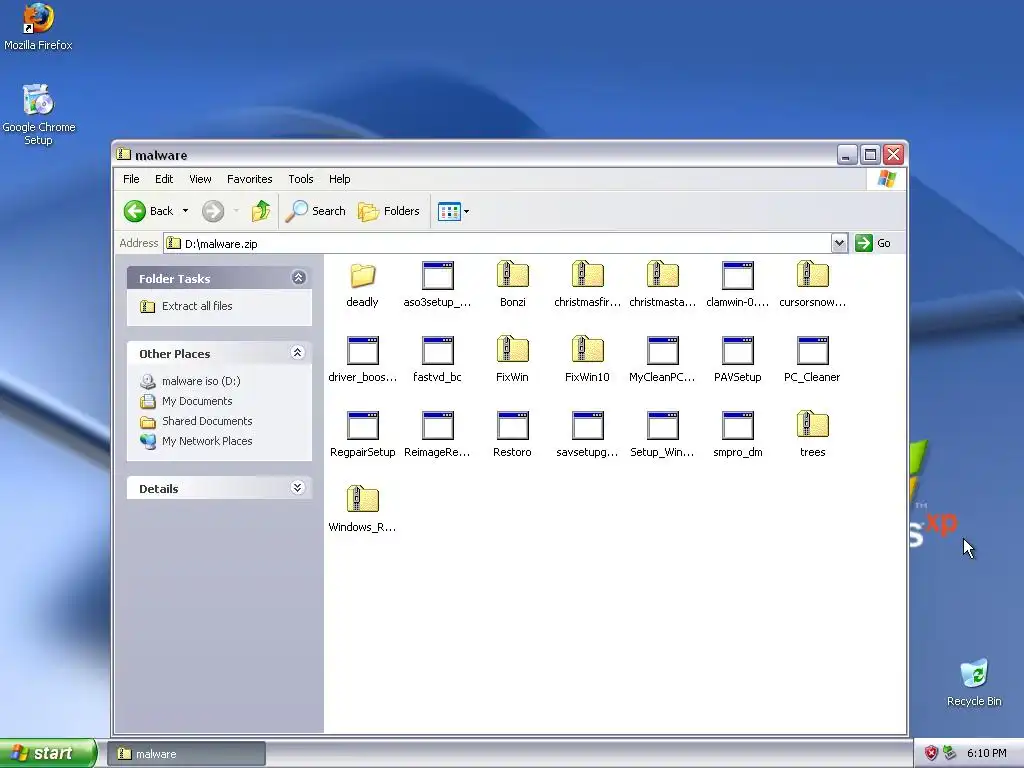Open the File menu
The height and width of the screenshot is (768, 1024).
click(x=131, y=179)
